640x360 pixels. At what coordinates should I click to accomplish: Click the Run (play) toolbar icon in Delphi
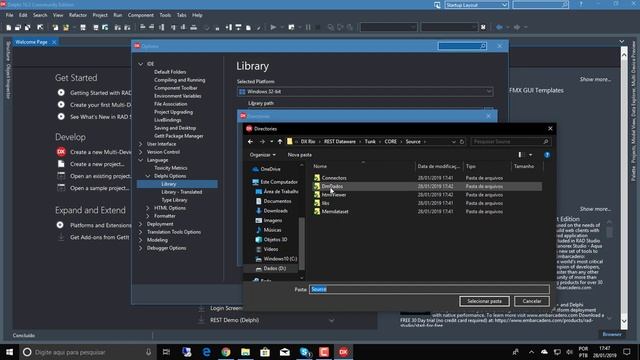coord(273,27)
